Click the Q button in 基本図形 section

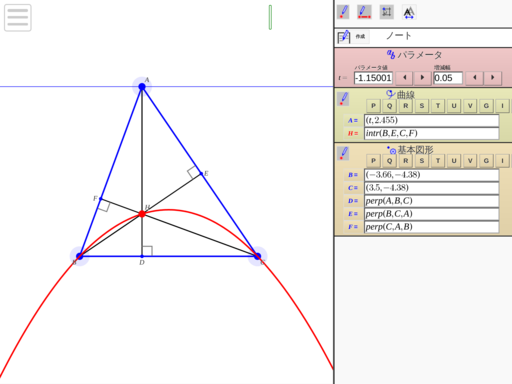(389, 161)
